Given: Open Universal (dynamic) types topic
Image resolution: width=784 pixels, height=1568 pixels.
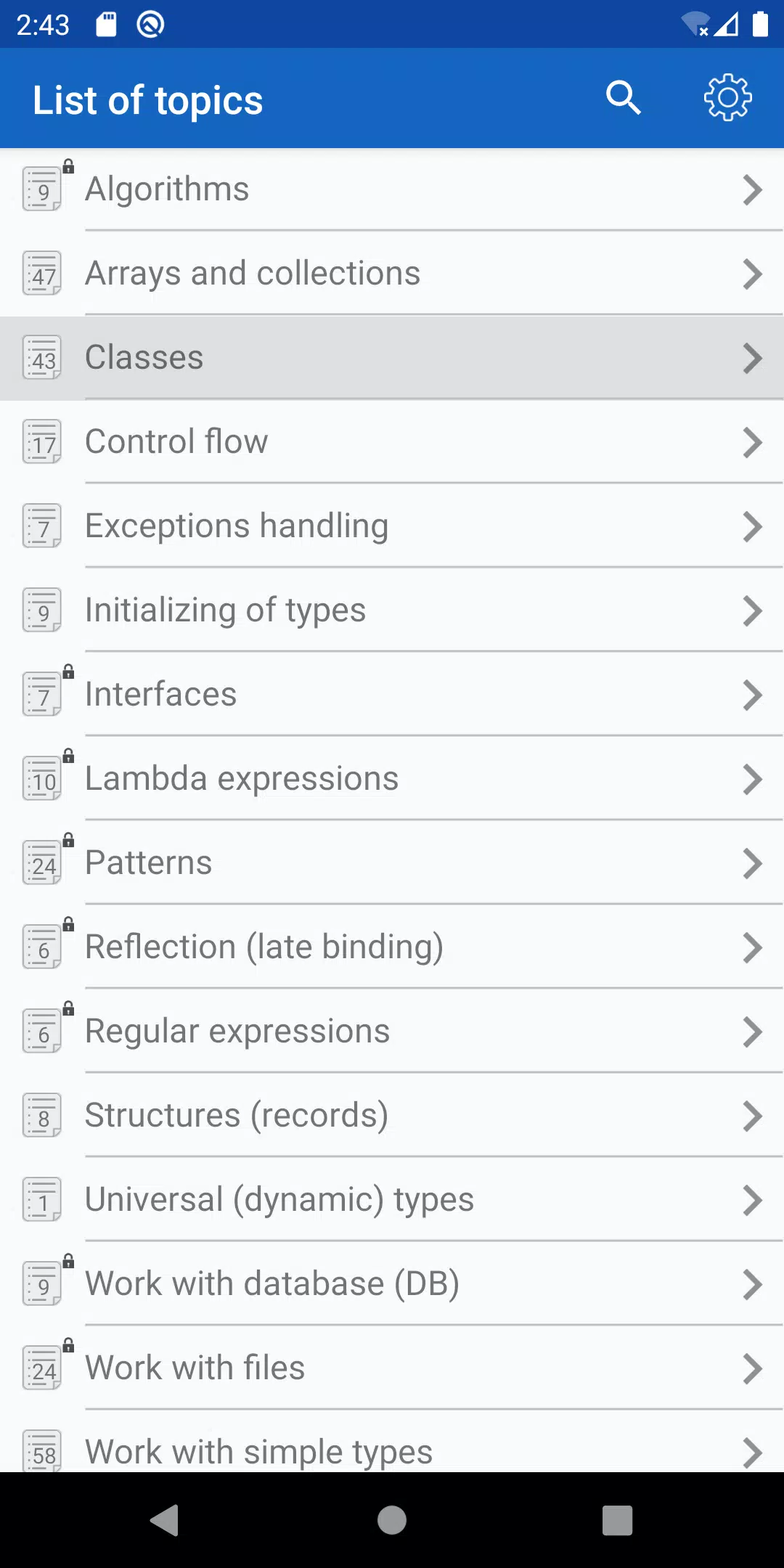Looking at the screenshot, I should tap(392, 1199).
